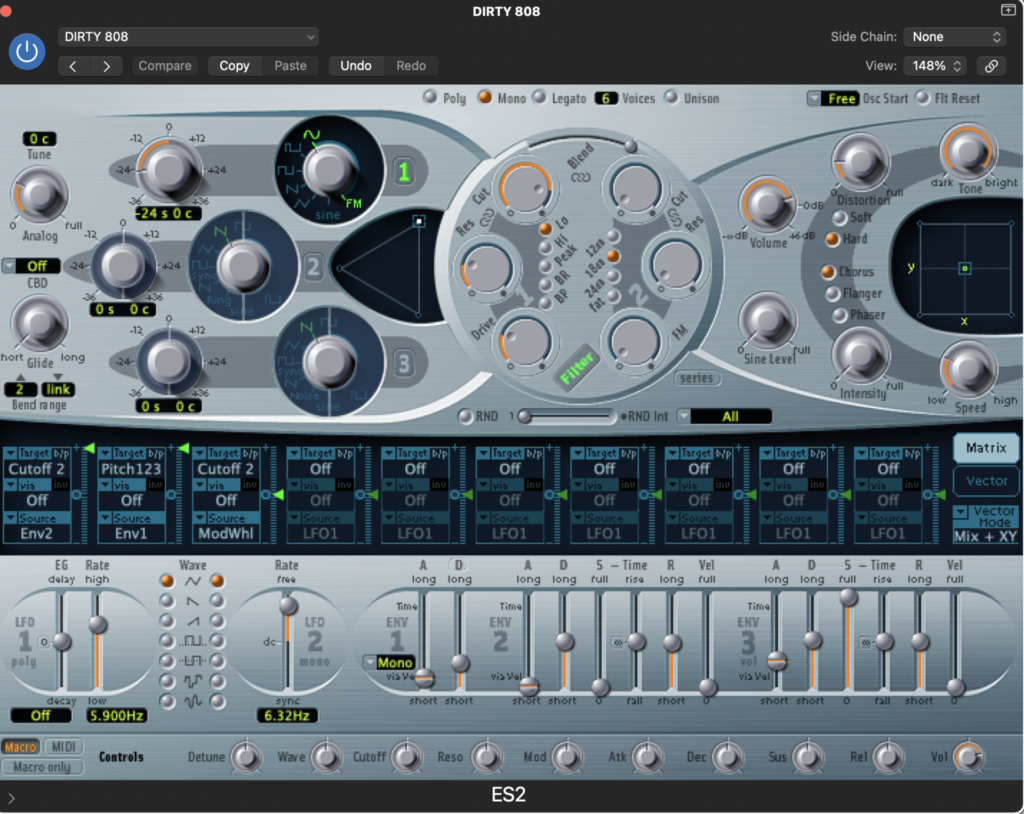Viewport: 1024px width, 814px height.
Task: Go to the previous preset arrow
Action: (74, 66)
